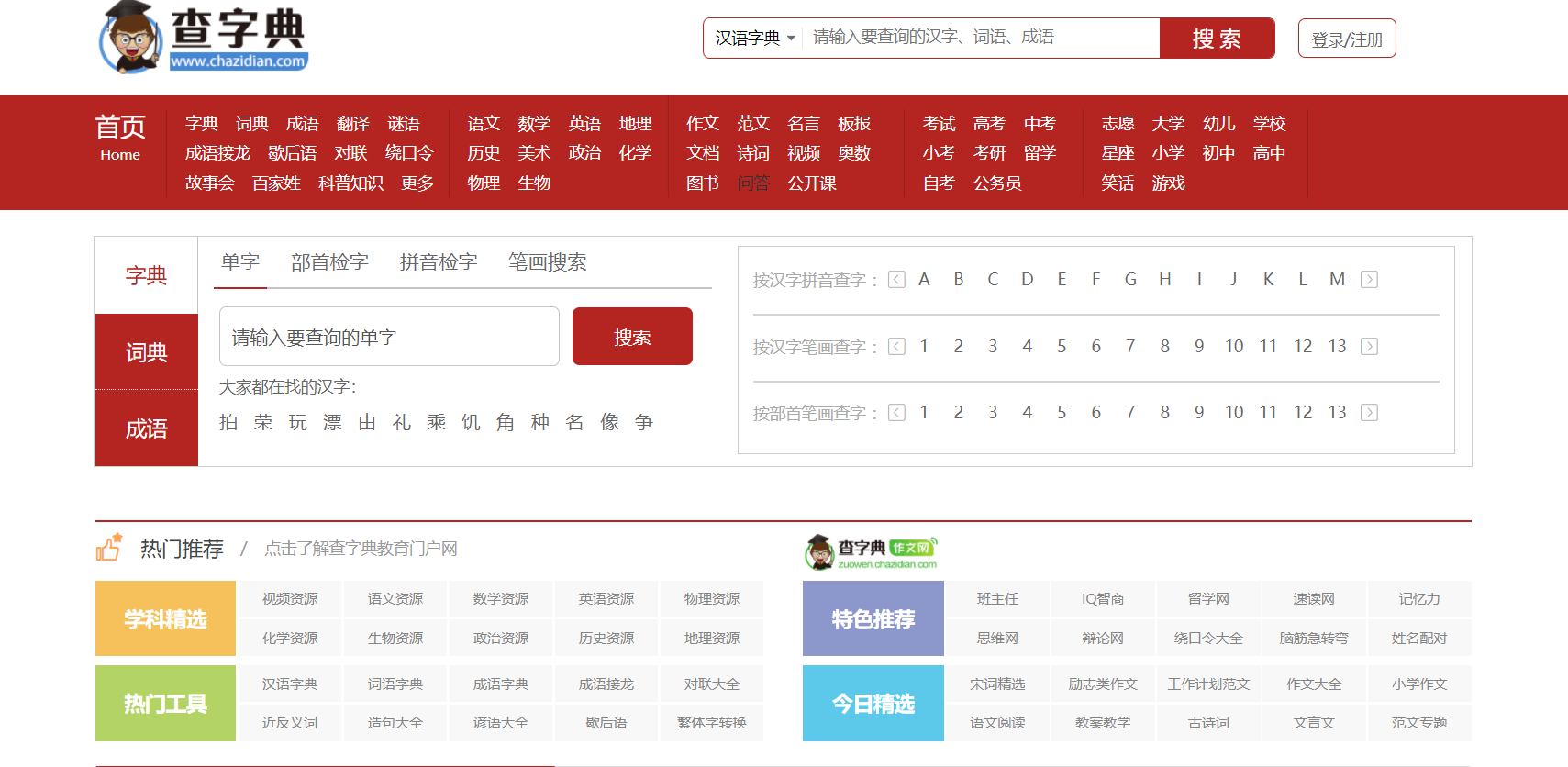The image size is (1568, 767).
Task: Click the 登录/注册 button
Action: pos(1346,39)
